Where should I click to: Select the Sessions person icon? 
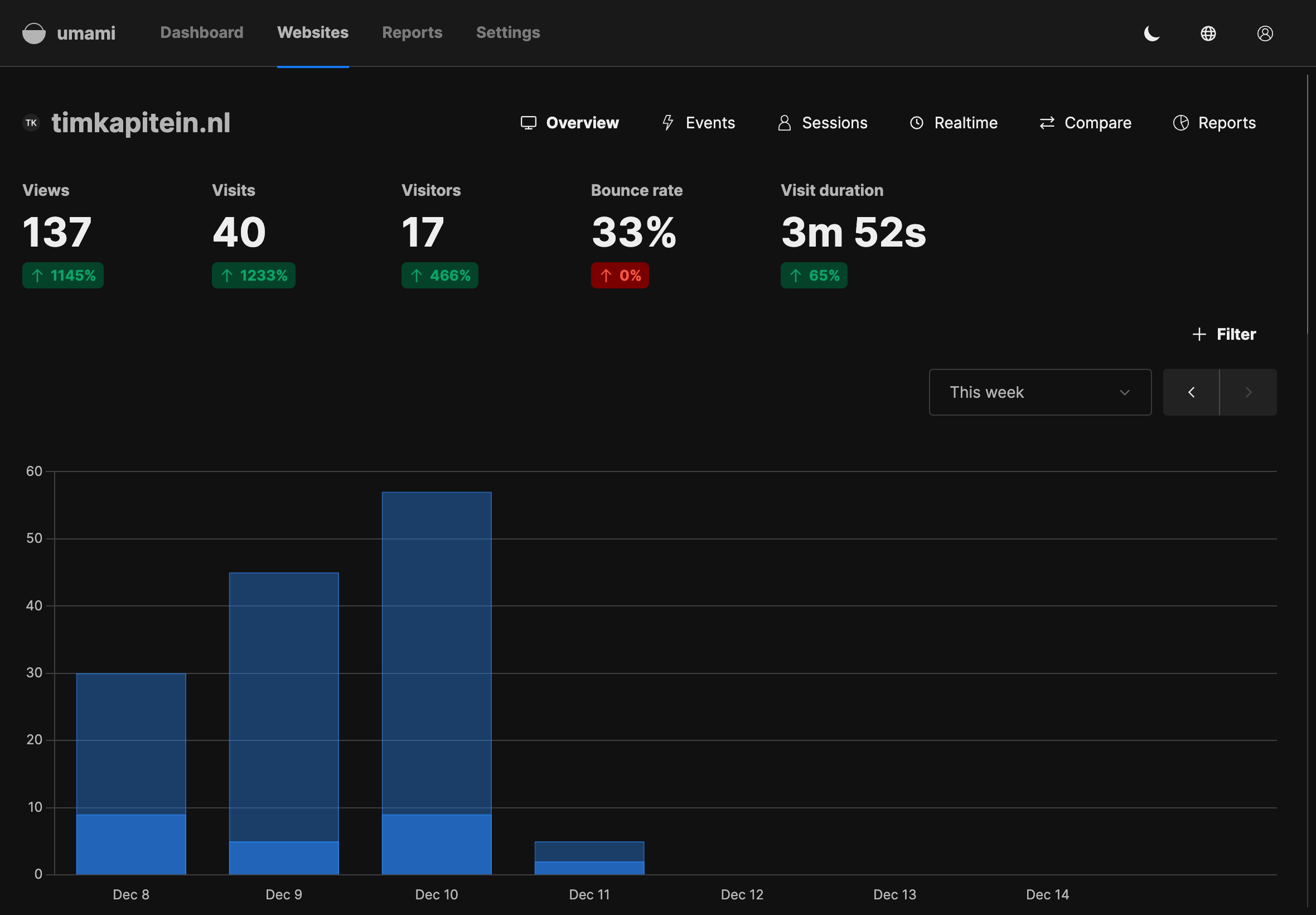(x=784, y=122)
